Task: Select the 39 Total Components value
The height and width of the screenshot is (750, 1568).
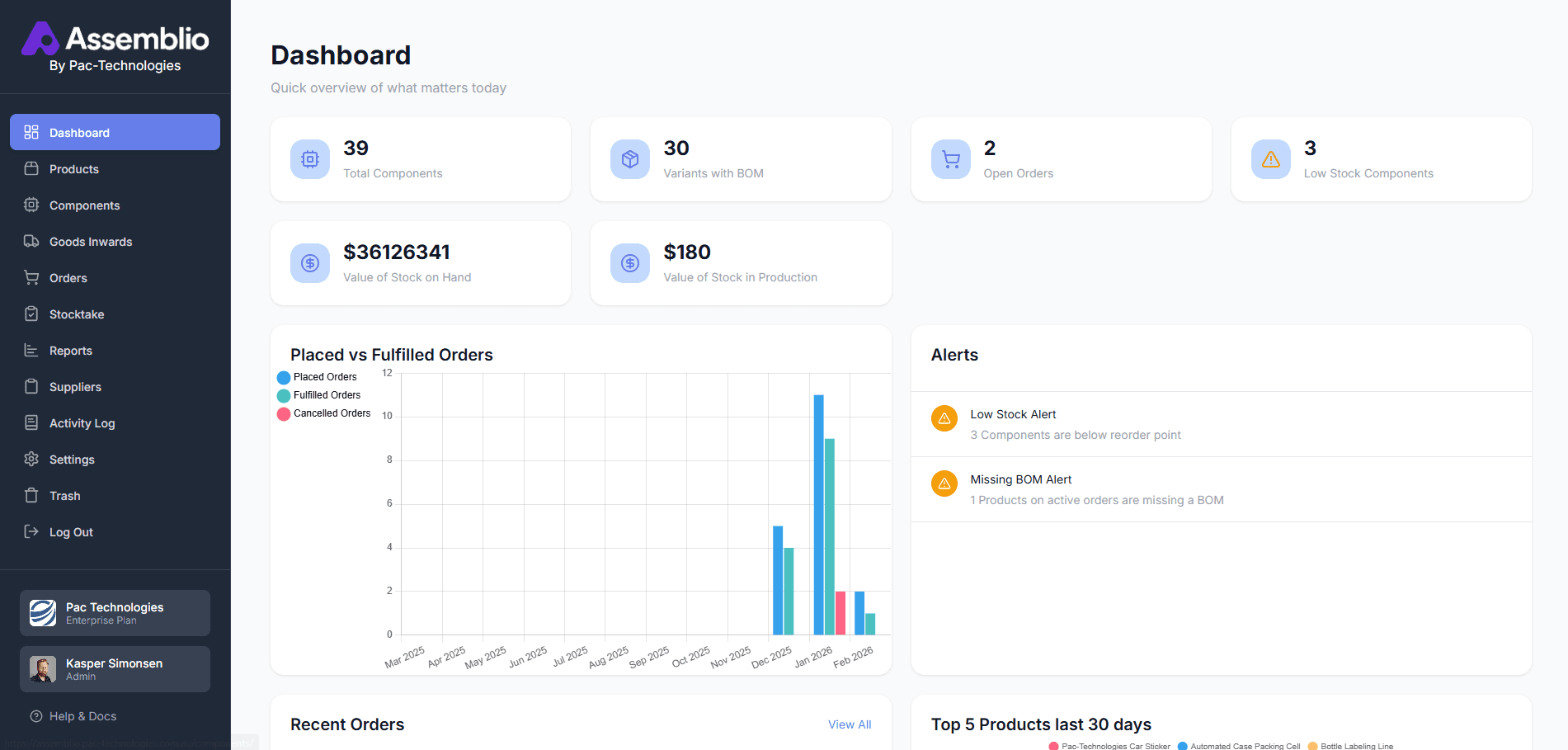Action: point(356,148)
